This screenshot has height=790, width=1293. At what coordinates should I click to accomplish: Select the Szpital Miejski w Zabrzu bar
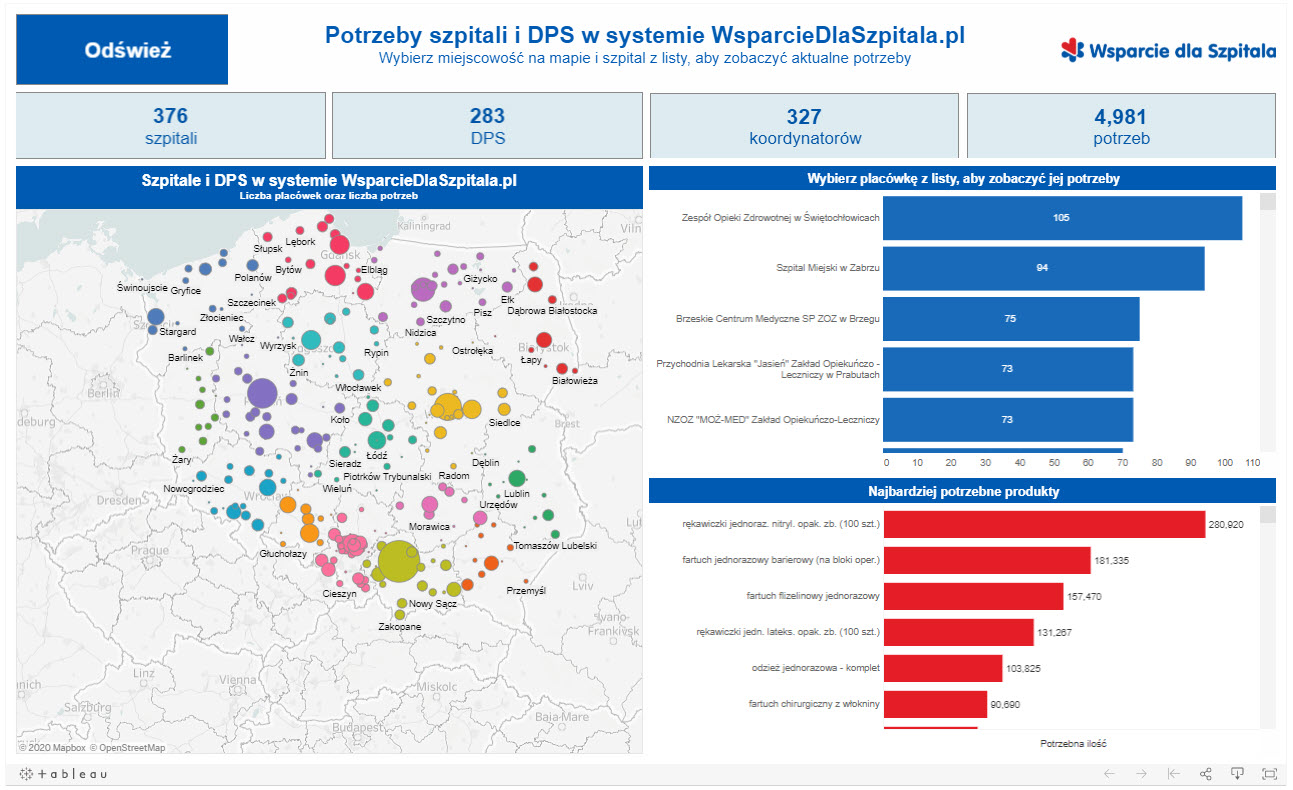pos(1043,268)
